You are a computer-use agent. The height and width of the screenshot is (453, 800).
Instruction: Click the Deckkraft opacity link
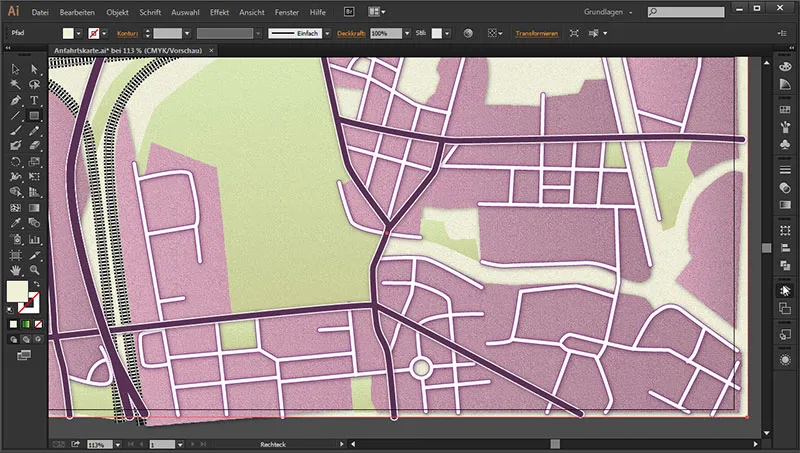[351, 33]
